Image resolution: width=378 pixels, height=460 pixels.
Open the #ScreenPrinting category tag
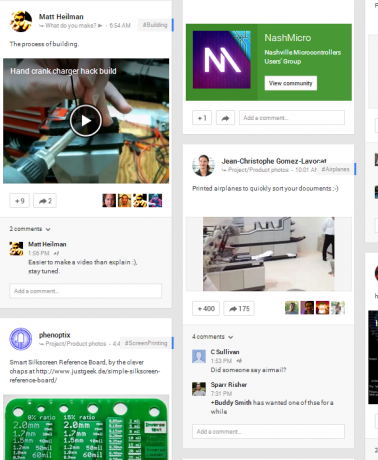146,343
